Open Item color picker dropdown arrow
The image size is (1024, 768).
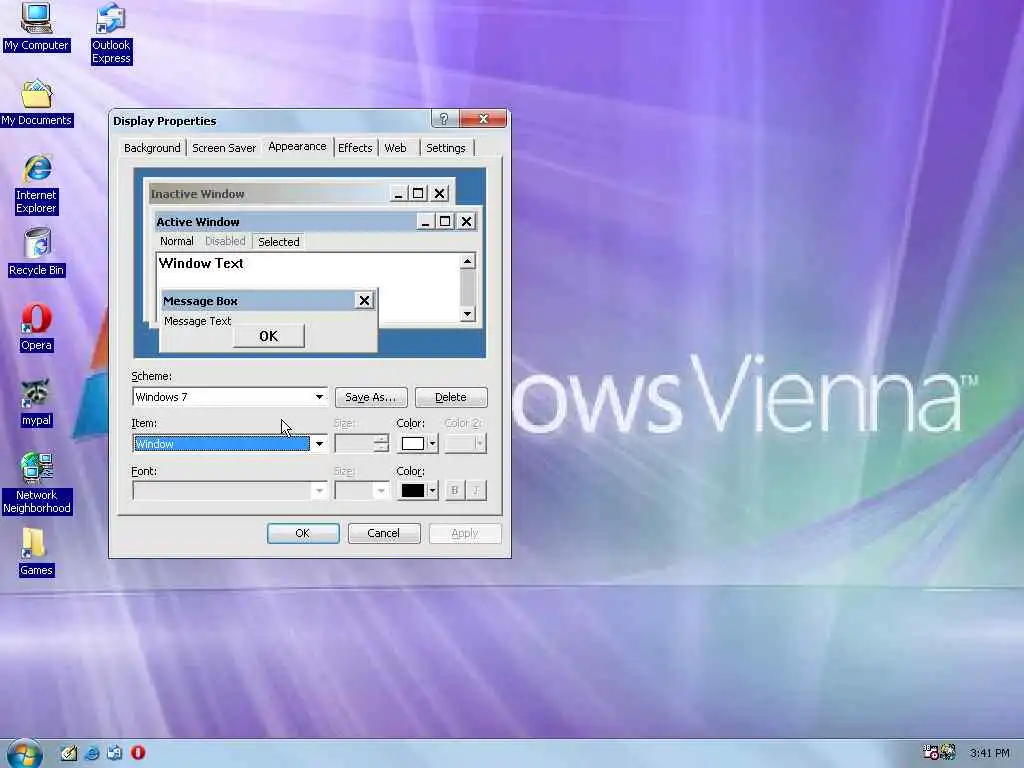432,443
